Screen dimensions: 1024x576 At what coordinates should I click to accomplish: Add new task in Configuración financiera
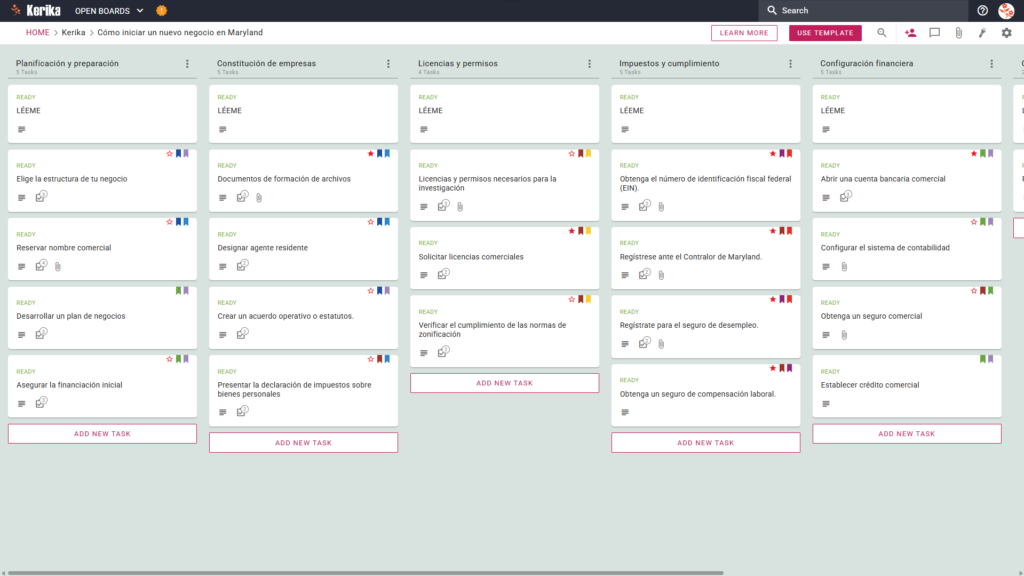point(907,434)
